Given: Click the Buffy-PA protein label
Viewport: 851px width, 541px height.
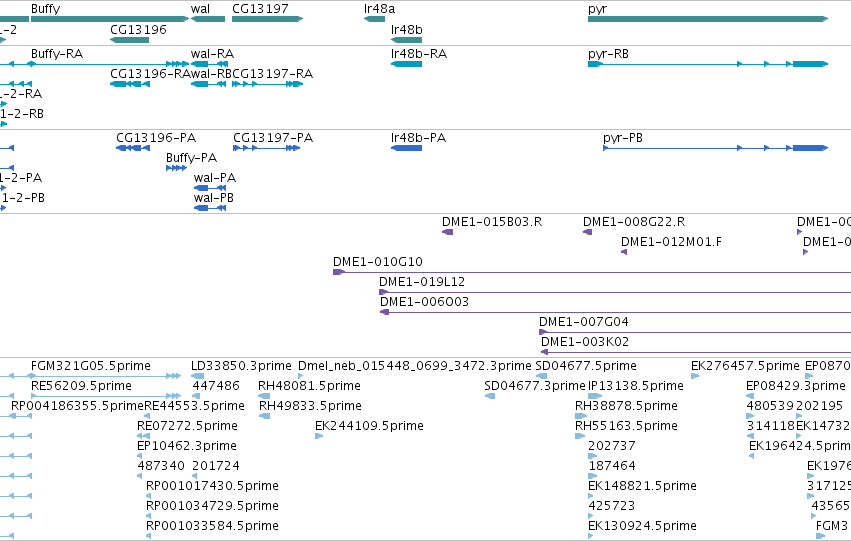Looking at the screenshot, I should (192, 158).
